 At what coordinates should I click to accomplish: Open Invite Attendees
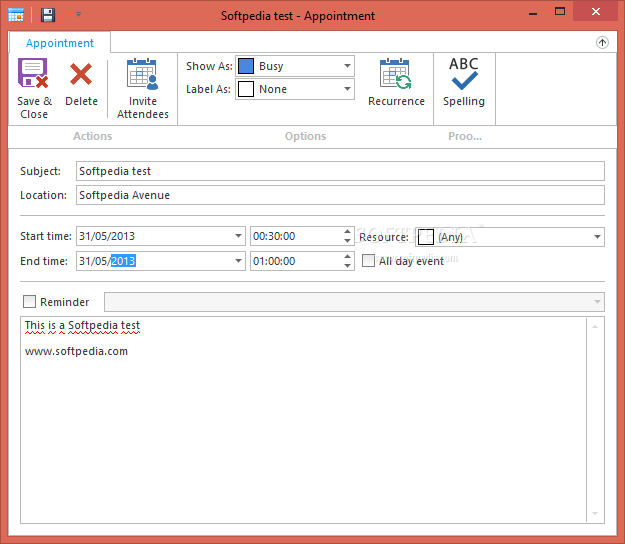142,88
